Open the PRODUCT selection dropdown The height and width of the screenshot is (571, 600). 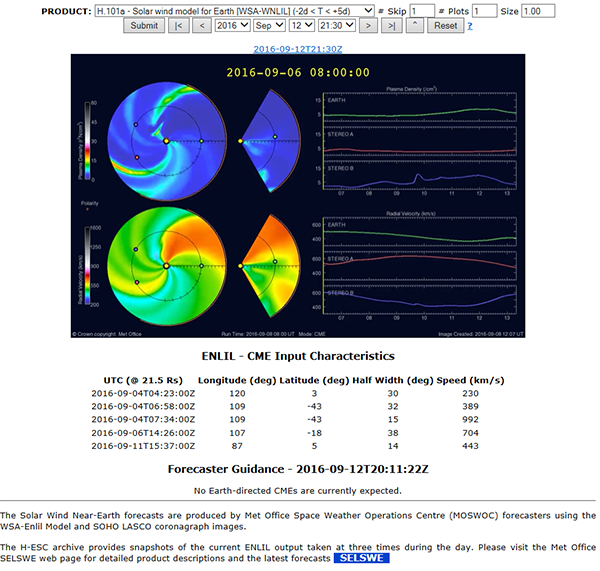tap(234, 10)
